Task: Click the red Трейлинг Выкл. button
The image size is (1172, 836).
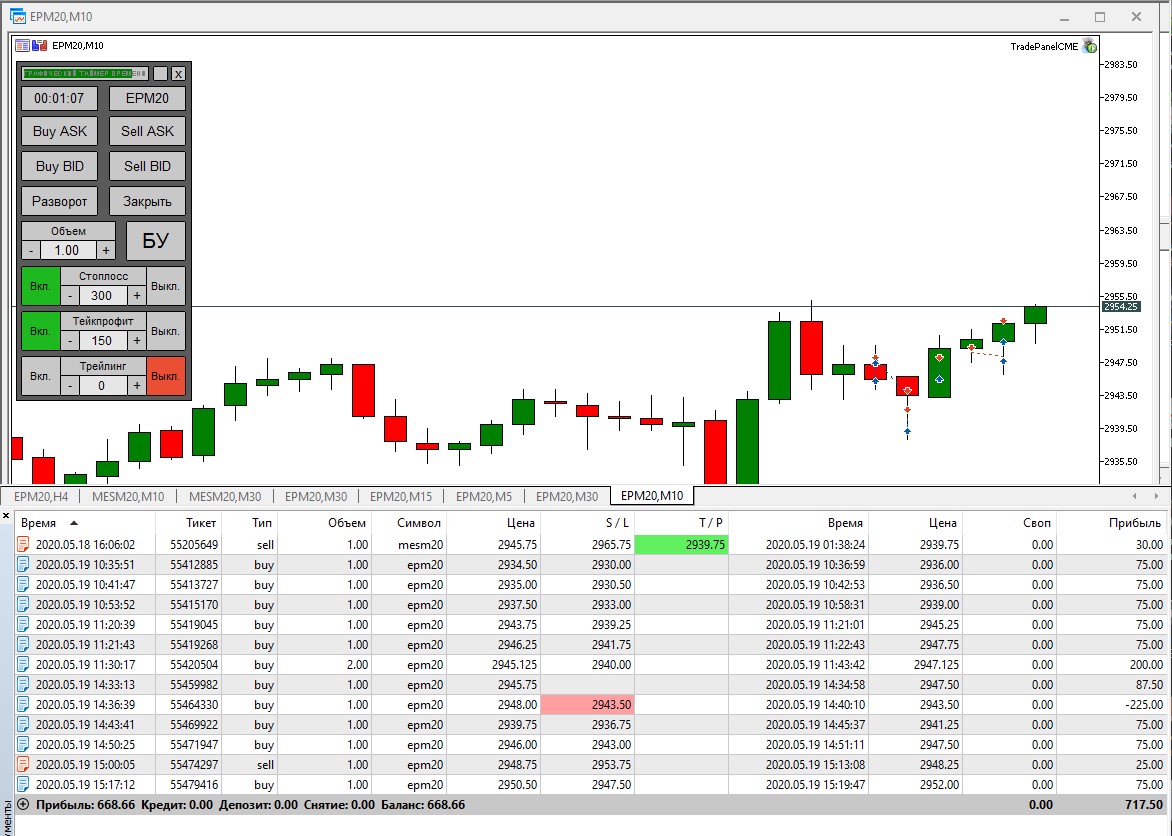Action: pos(165,376)
